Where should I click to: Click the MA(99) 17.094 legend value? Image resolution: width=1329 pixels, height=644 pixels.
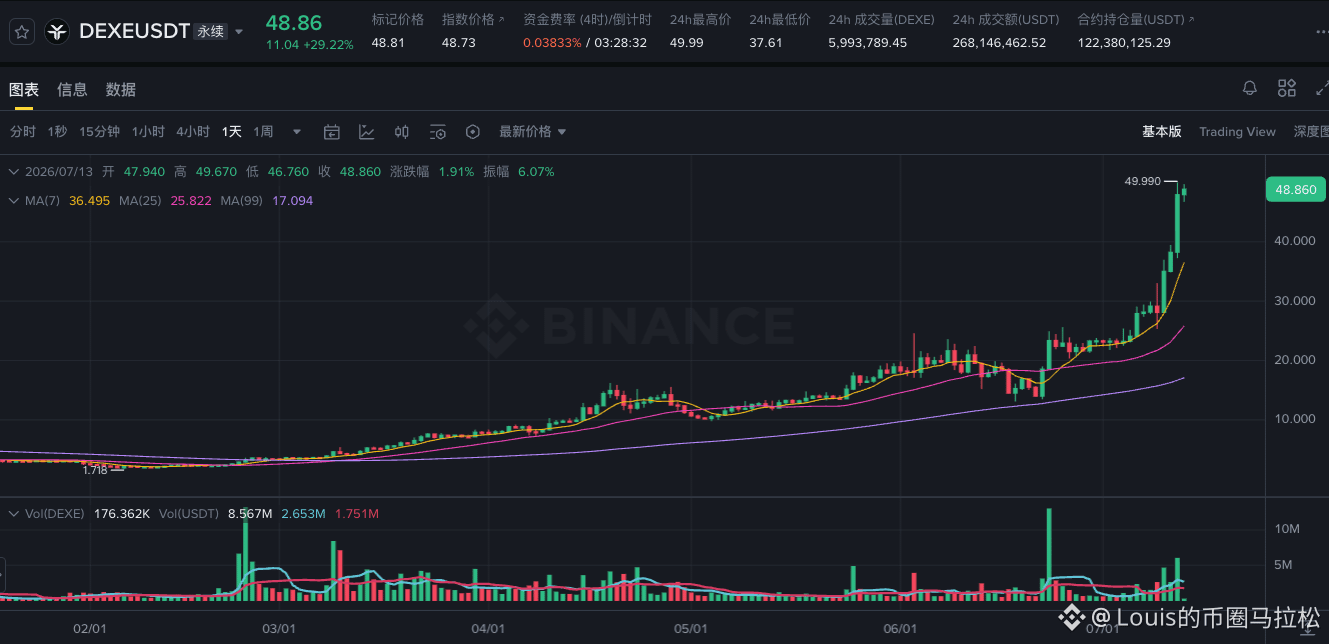pyautogui.click(x=293, y=201)
